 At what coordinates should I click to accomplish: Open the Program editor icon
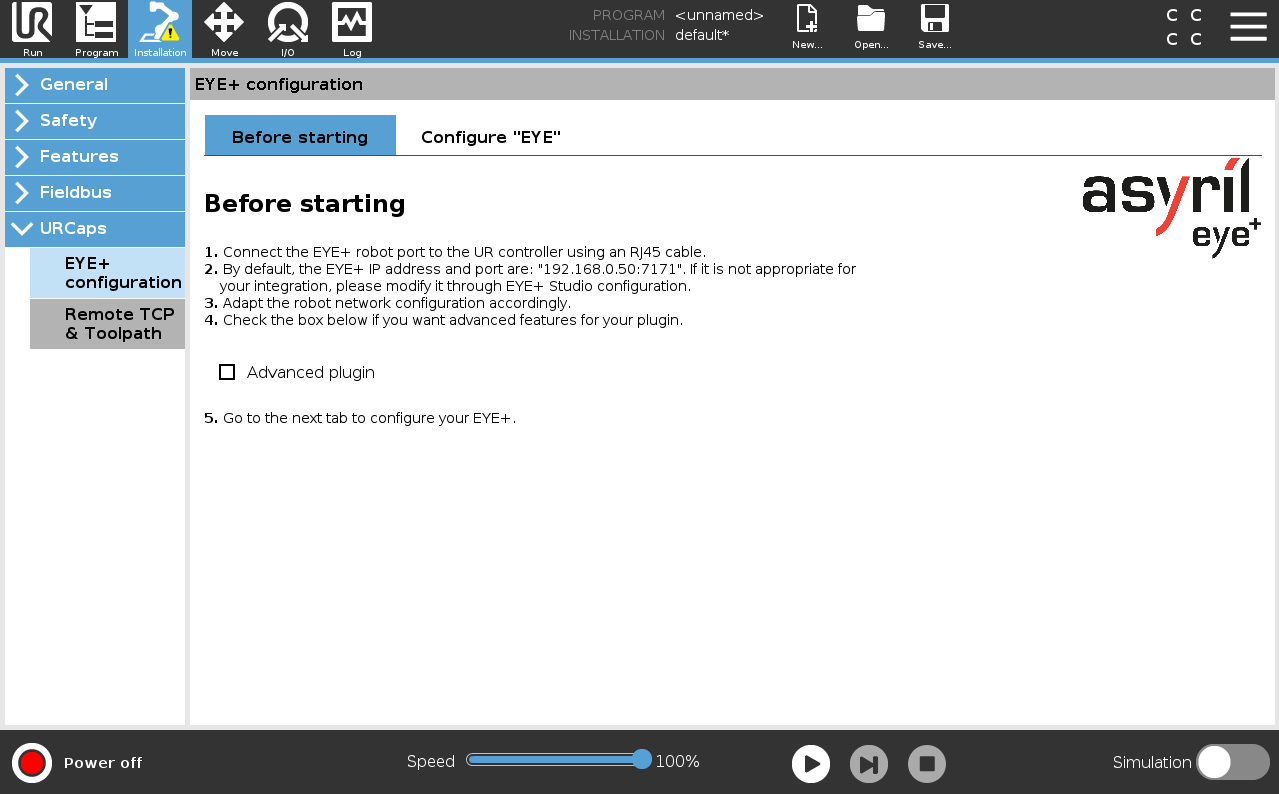[x=96, y=29]
